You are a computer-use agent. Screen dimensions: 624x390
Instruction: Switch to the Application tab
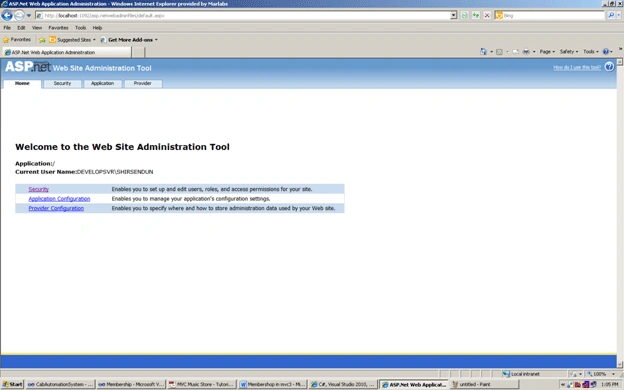(102, 84)
